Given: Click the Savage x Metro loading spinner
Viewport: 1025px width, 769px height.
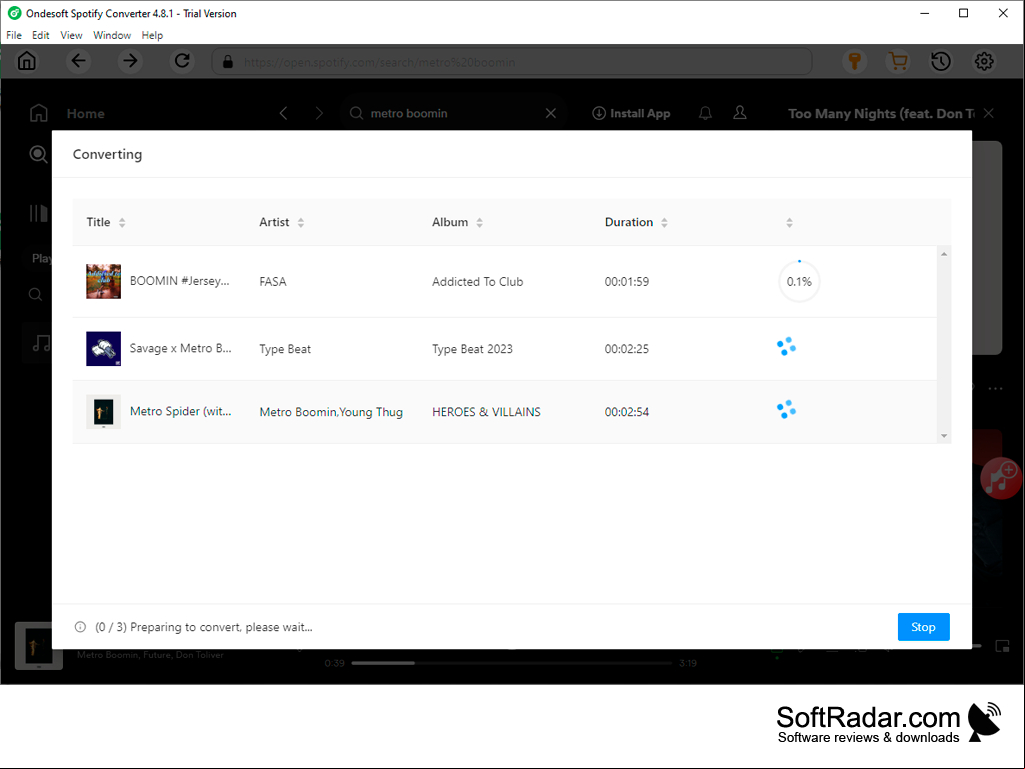Looking at the screenshot, I should (x=786, y=347).
